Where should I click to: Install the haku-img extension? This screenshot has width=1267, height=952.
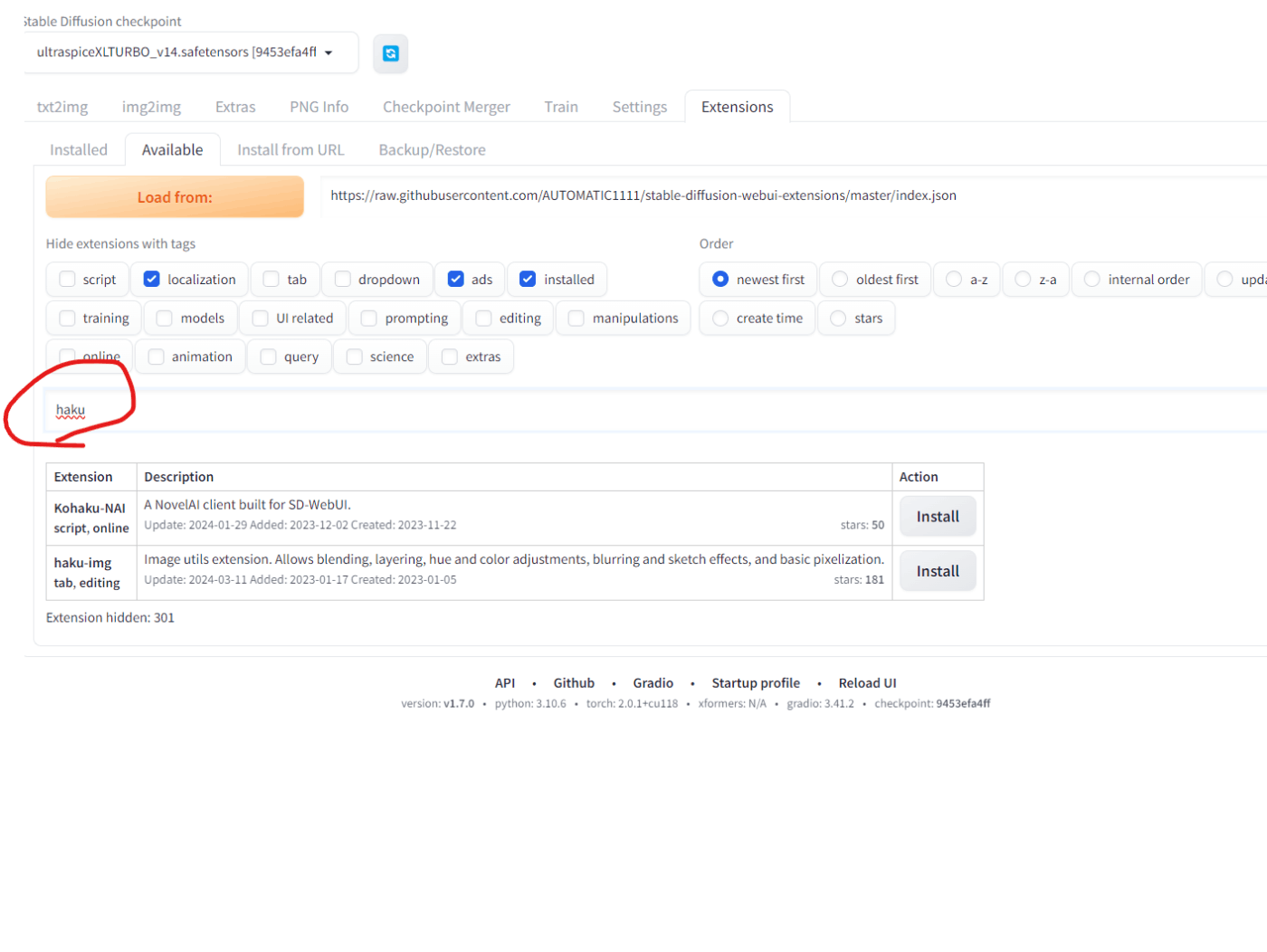938,572
